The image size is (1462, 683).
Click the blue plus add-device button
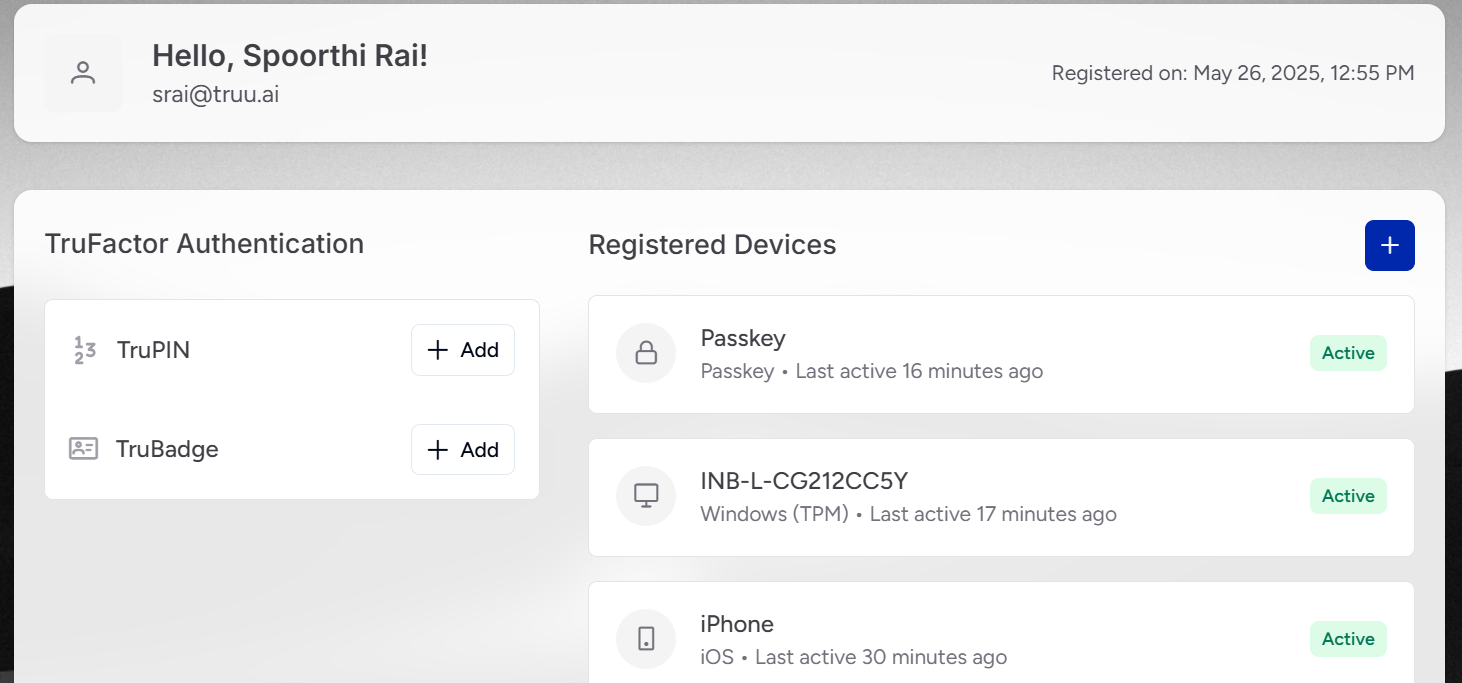click(x=1390, y=245)
